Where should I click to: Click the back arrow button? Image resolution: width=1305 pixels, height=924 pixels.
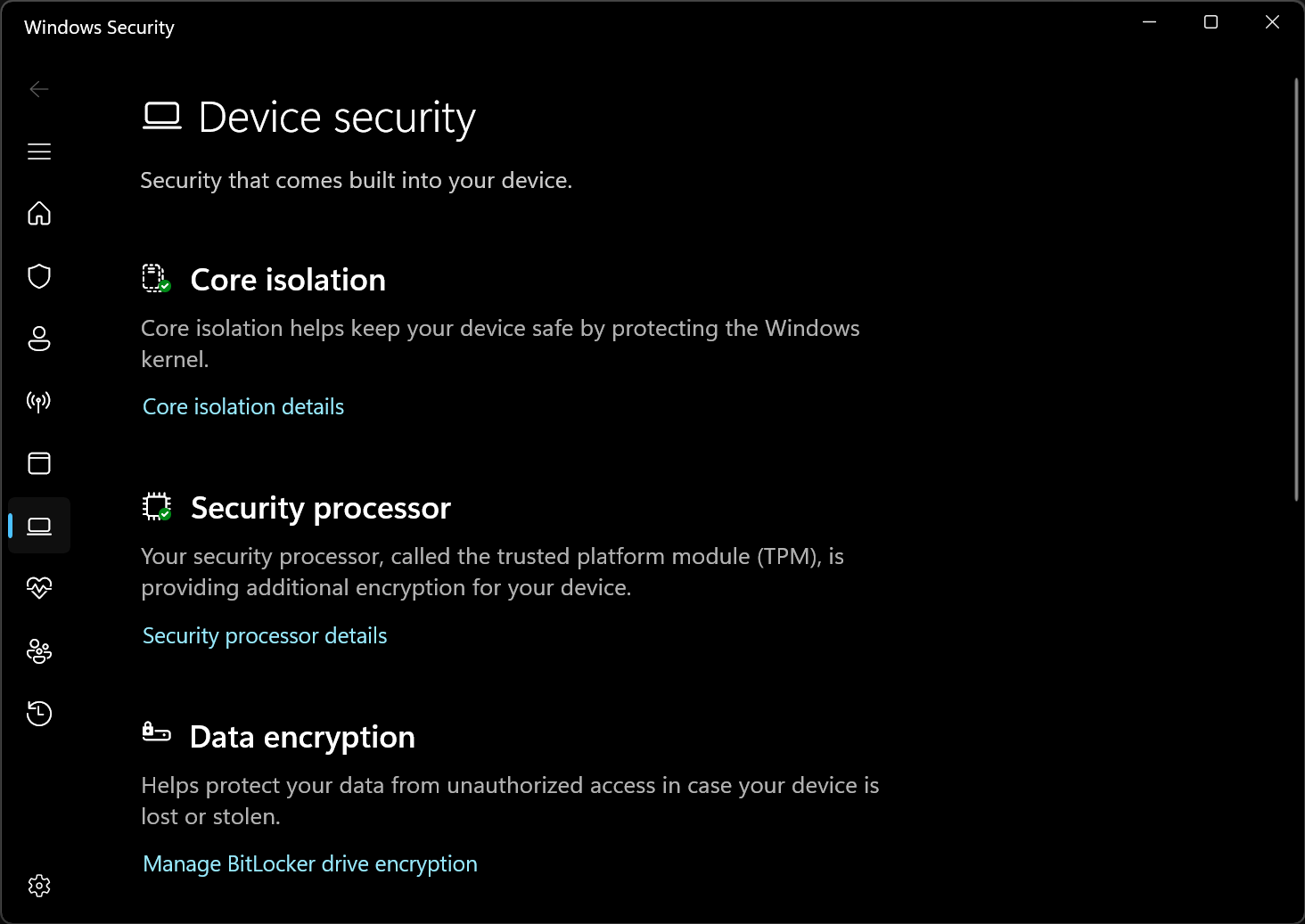click(39, 89)
